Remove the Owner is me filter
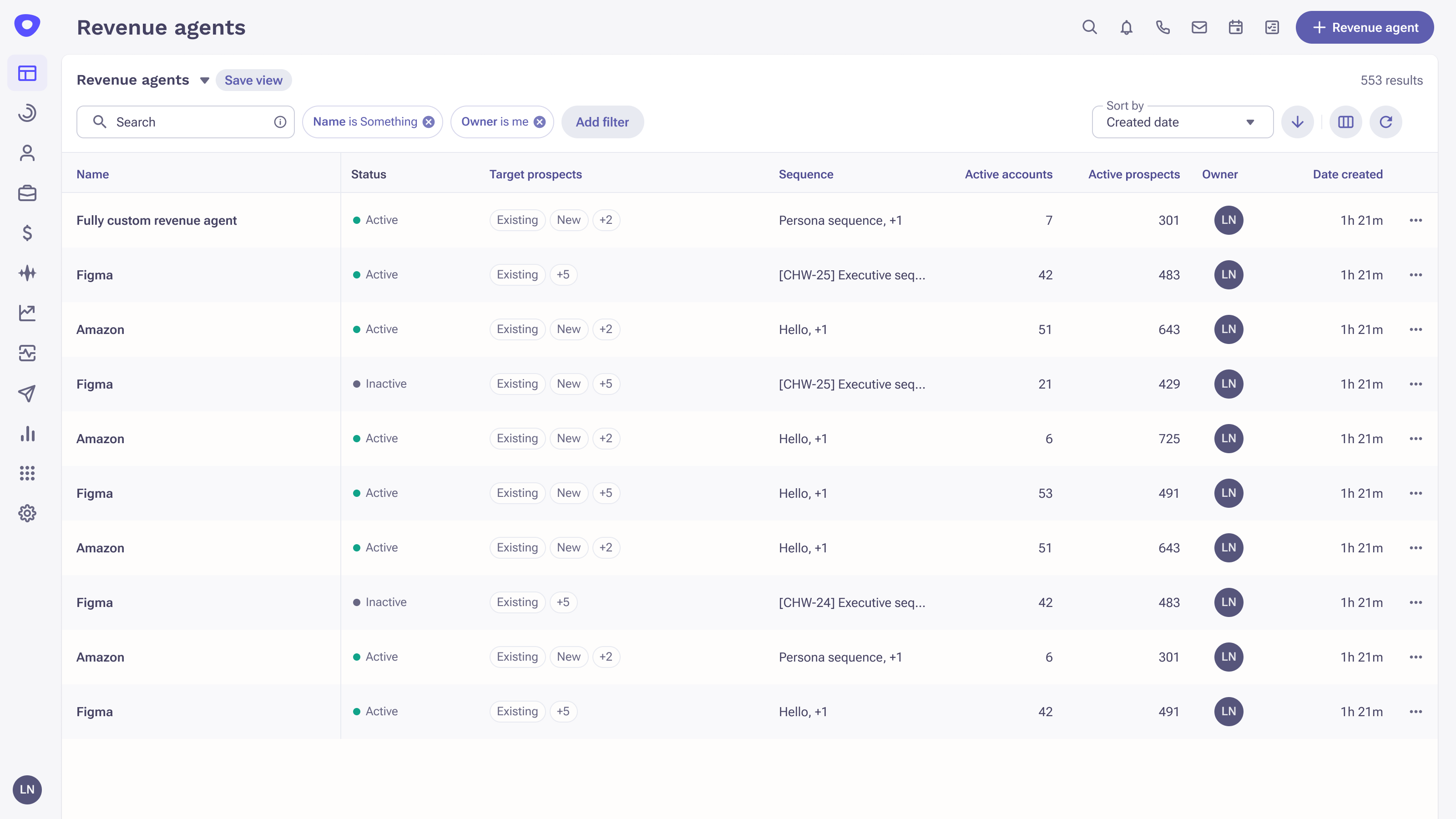This screenshot has width=1456, height=819. [540, 121]
